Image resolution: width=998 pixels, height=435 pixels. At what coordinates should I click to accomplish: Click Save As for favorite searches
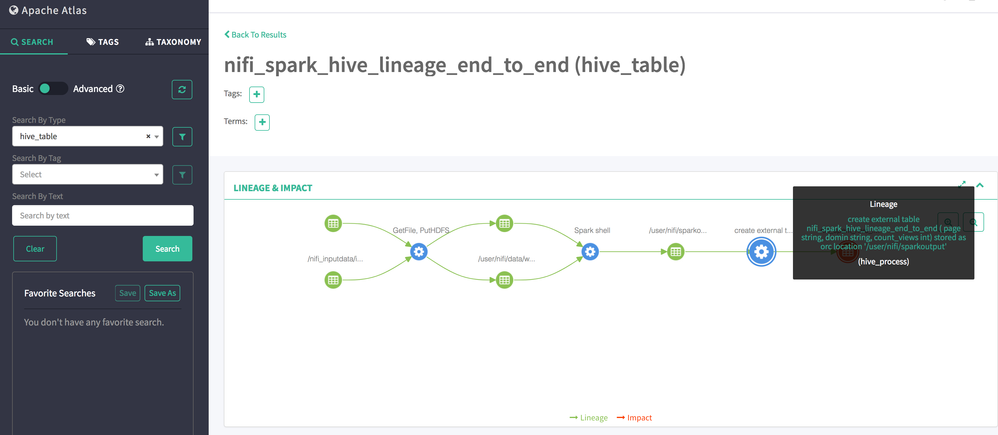(x=162, y=293)
